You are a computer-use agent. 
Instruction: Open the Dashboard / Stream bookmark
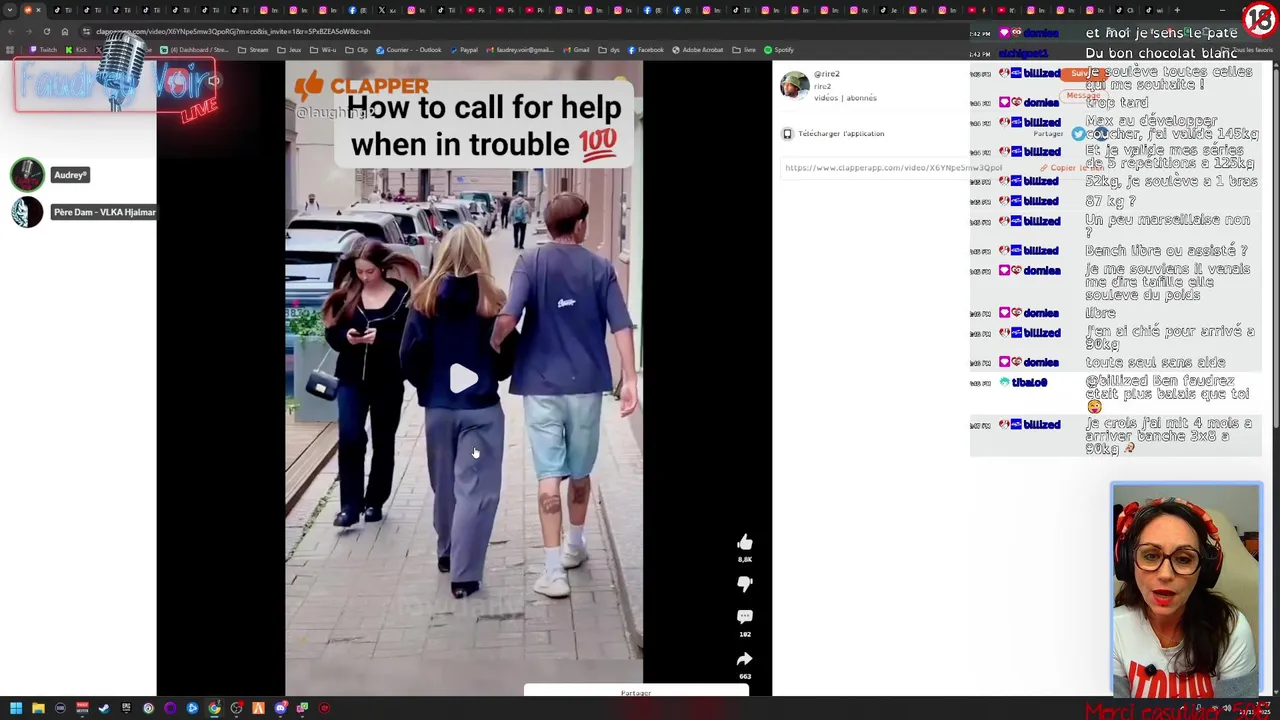(x=194, y=50)
